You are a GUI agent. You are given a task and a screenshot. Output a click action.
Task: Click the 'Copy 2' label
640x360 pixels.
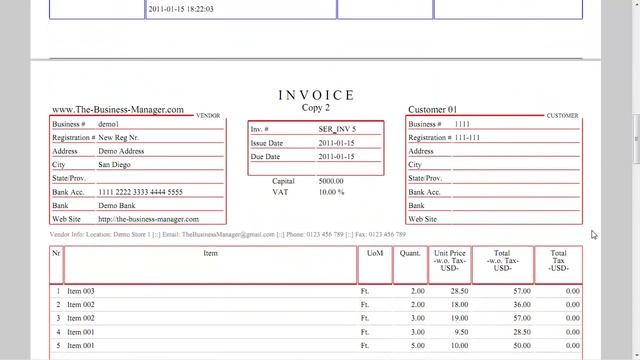pyautogui.click(x=316, y=108)
